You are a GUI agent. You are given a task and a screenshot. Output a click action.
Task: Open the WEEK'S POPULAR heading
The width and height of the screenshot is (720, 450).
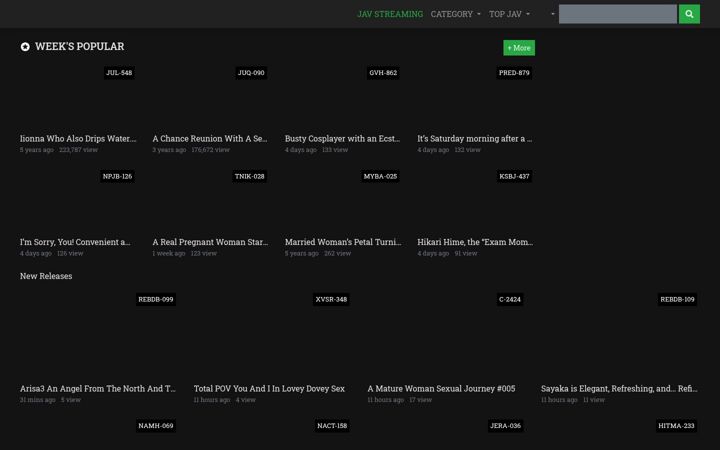[x=79, y=46]
